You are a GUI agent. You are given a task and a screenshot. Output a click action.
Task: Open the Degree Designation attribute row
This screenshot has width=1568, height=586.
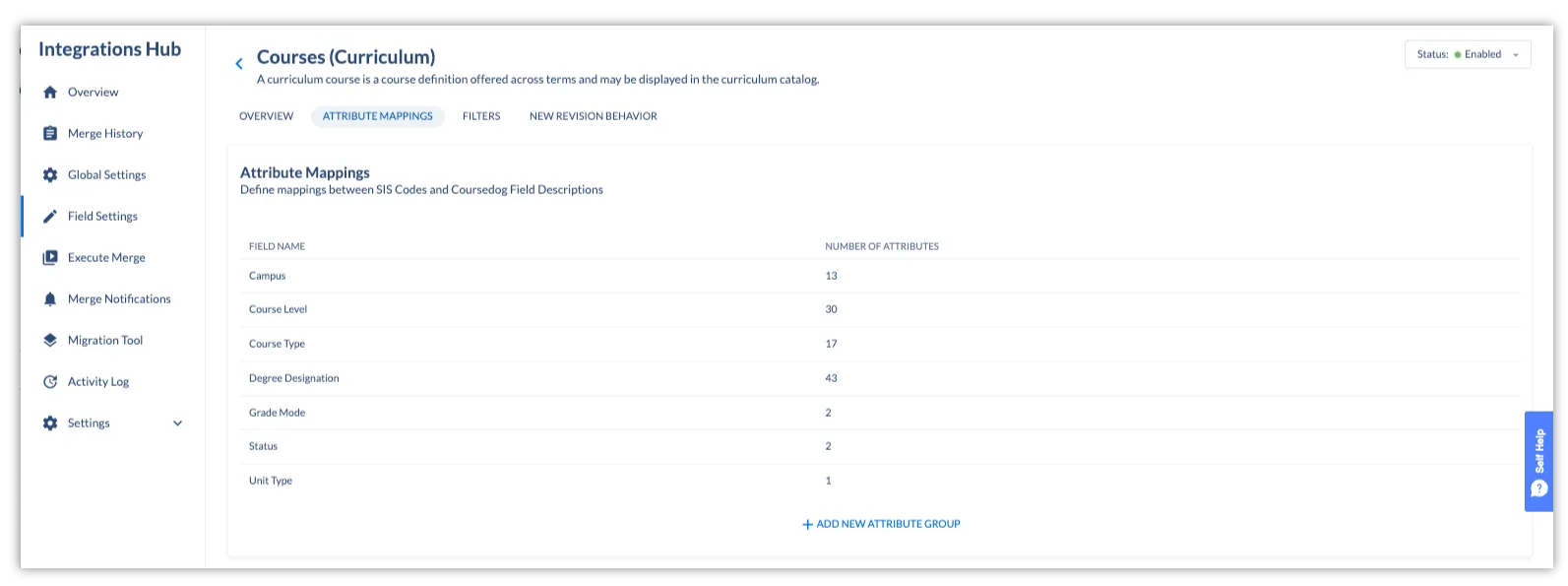coord(880,378)
